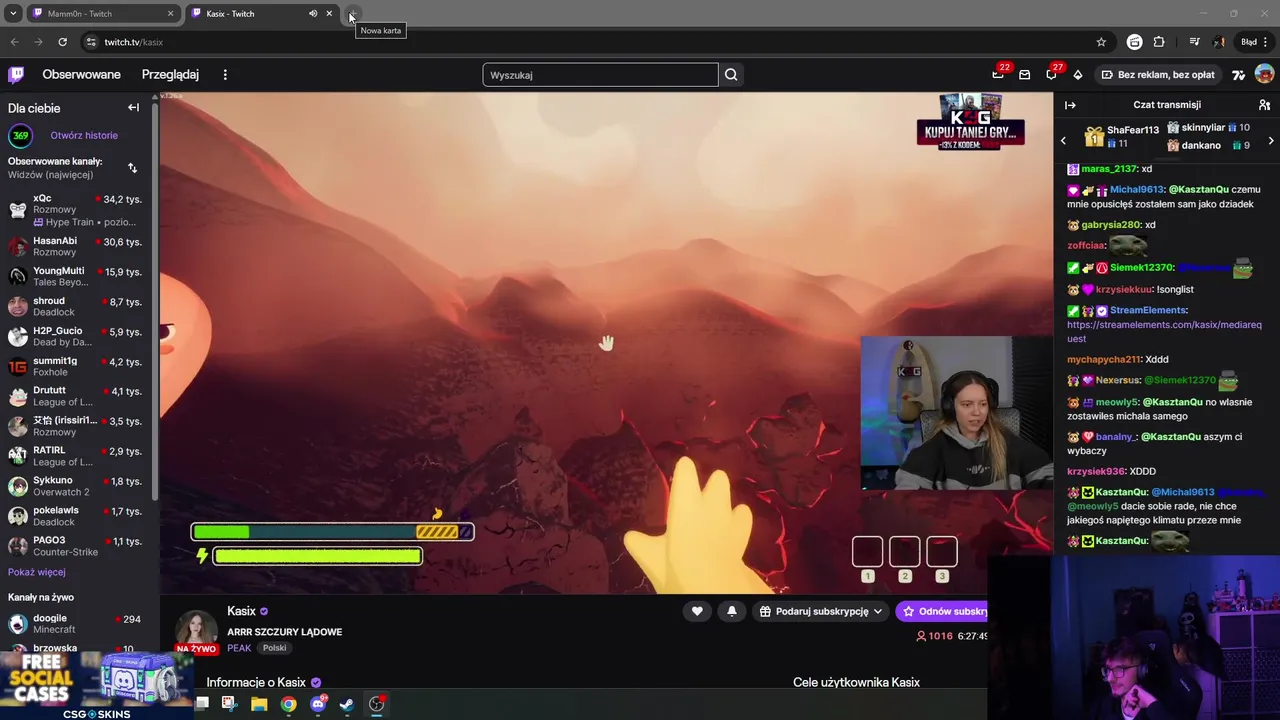Open Kasix channel avatar

pyautogui.click(x=196, y=631)
